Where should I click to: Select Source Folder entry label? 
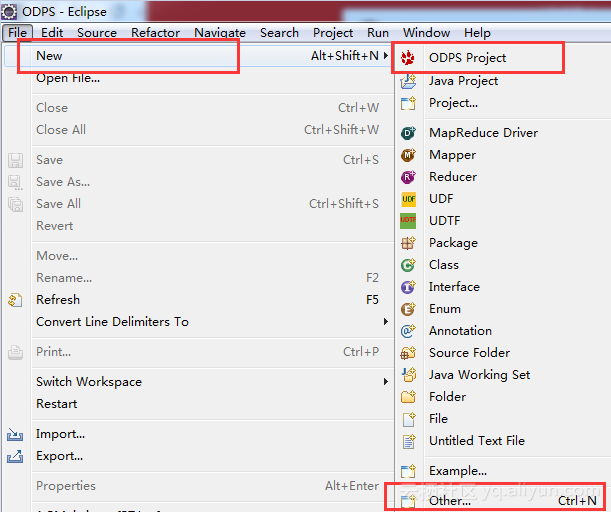pyautogui.click(x=469, y=353)
